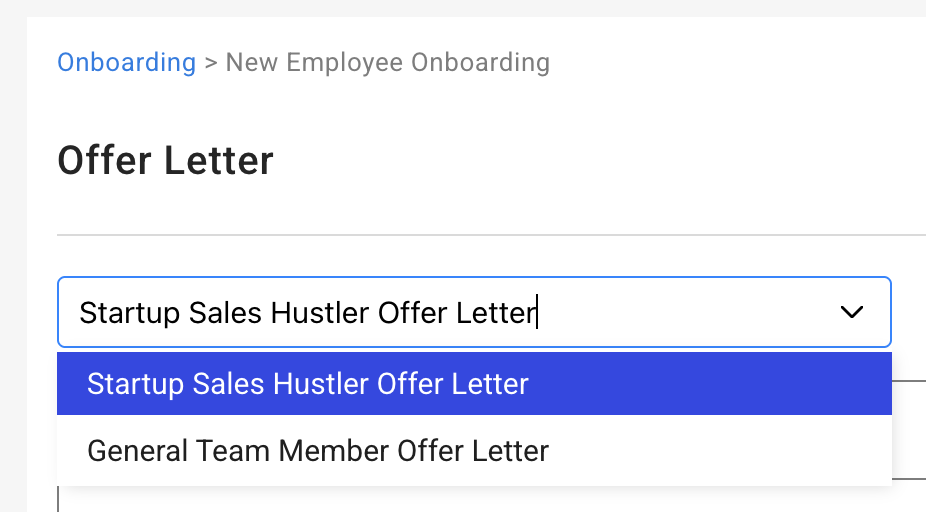
Task: Select the General Team Member template entry
Action: click(x=318, y=451)
